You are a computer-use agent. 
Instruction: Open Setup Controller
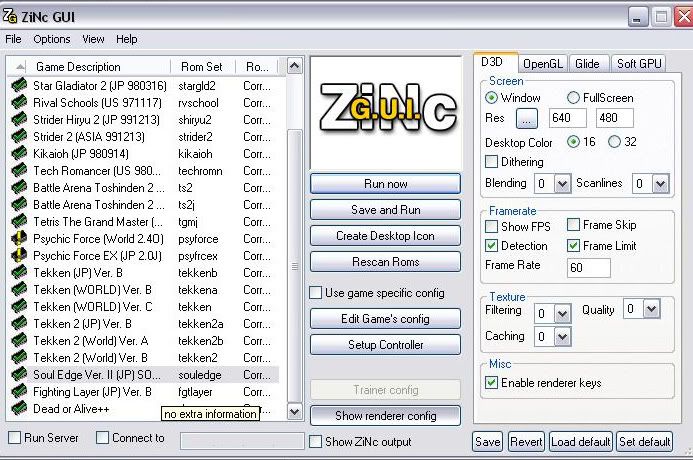point(385,345)
